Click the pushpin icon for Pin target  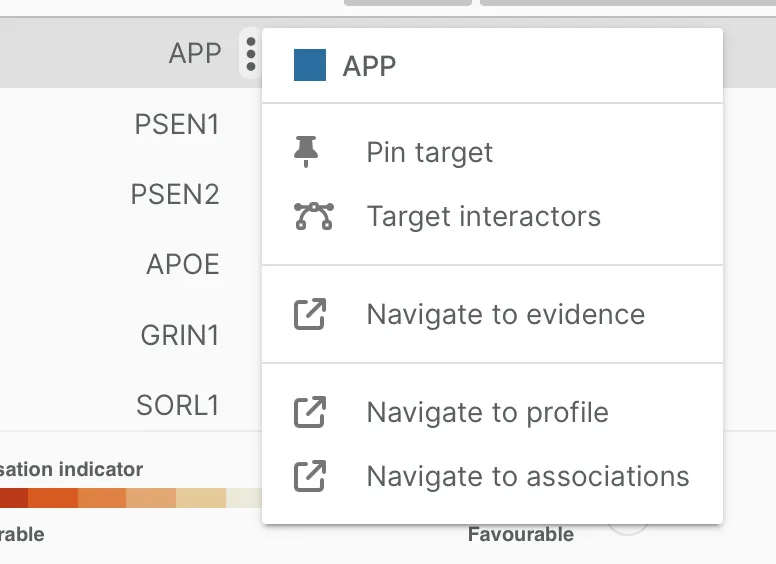[306, 152]
